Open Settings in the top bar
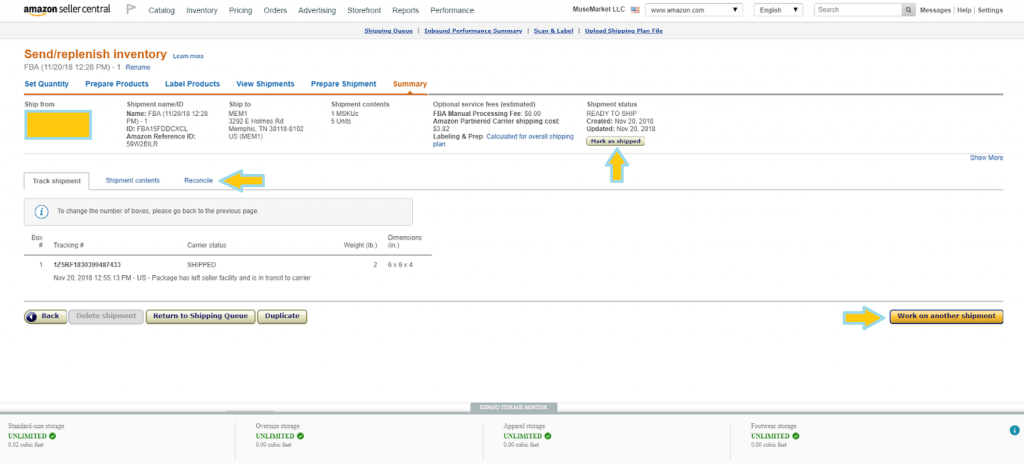Viewport: 1024px width, 464px height. tap(990, 10)
